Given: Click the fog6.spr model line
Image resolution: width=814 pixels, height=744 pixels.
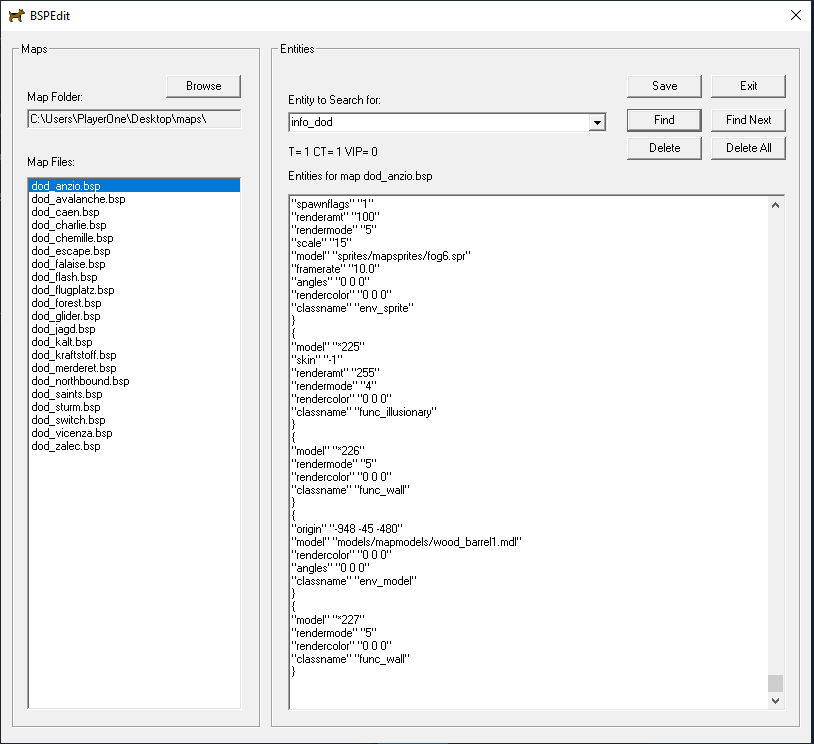Looking at the screenshot, I should click(381, 256).
